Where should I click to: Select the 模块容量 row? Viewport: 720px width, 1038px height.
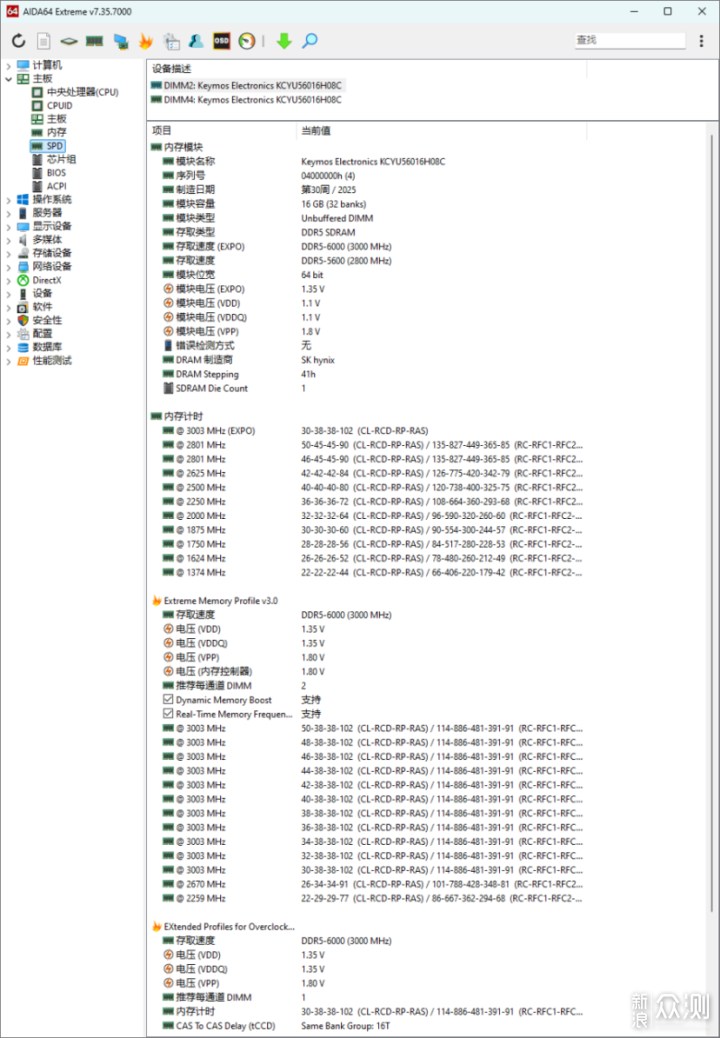264,204
